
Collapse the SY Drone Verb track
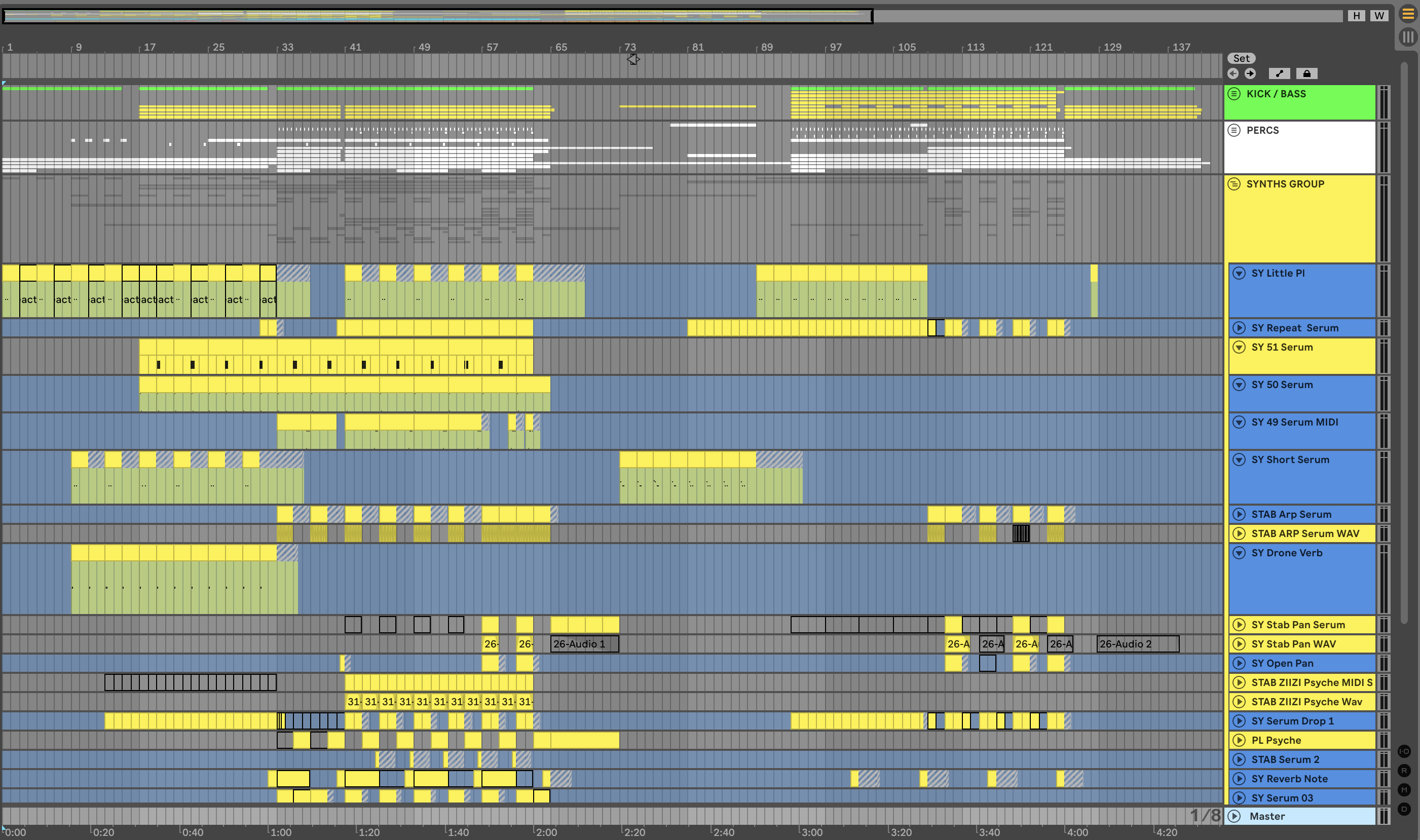click(1240, 553)
